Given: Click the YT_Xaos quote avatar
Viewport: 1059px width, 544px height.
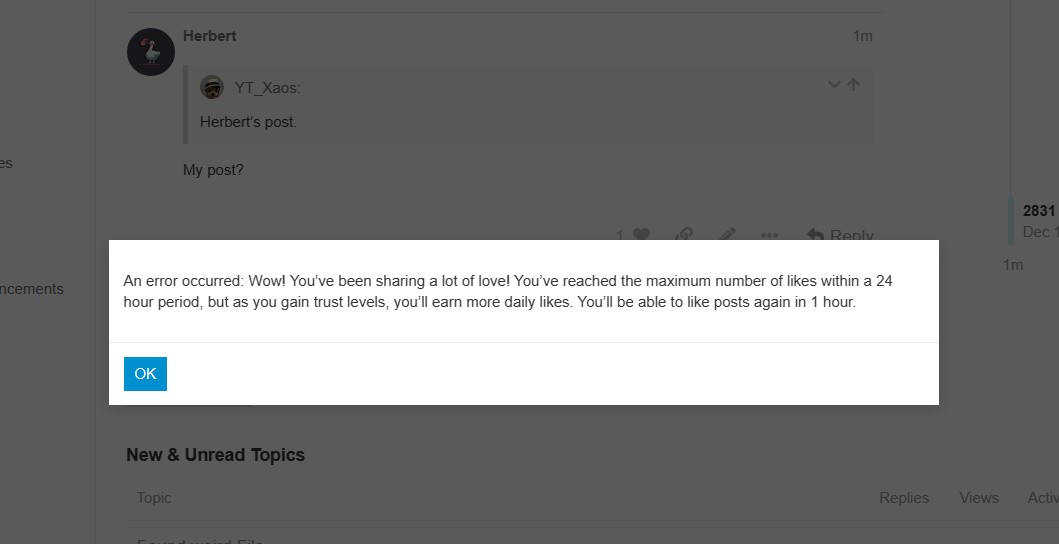Looking at the screenshot, I should (212, 87).
